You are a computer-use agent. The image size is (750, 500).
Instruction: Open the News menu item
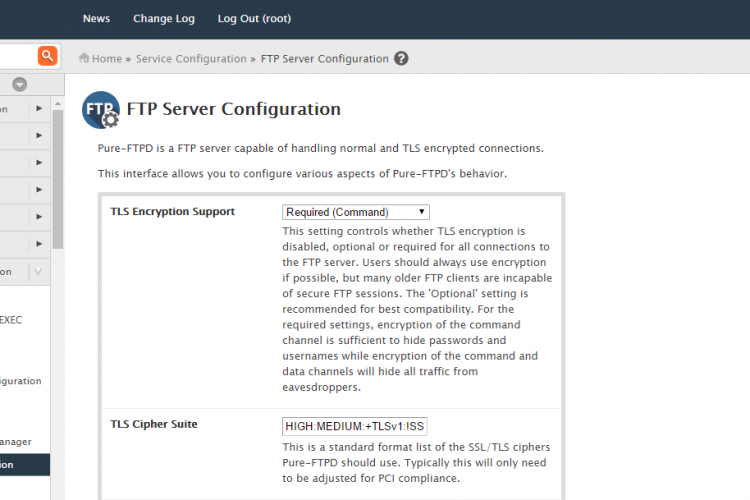[96, 19]
